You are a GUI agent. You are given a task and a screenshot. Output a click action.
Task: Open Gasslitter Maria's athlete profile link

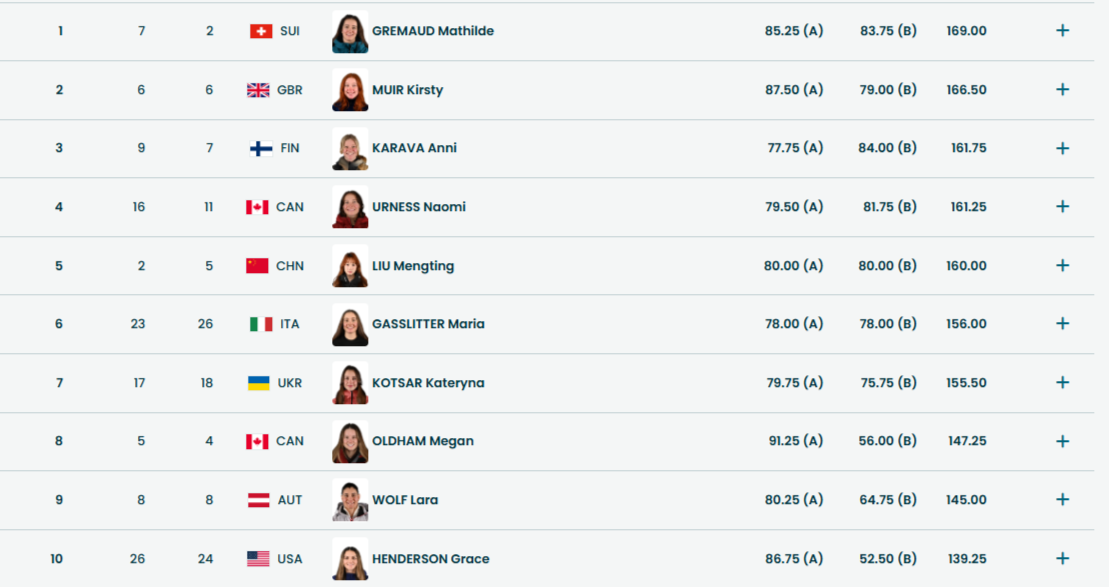[428, 324]
